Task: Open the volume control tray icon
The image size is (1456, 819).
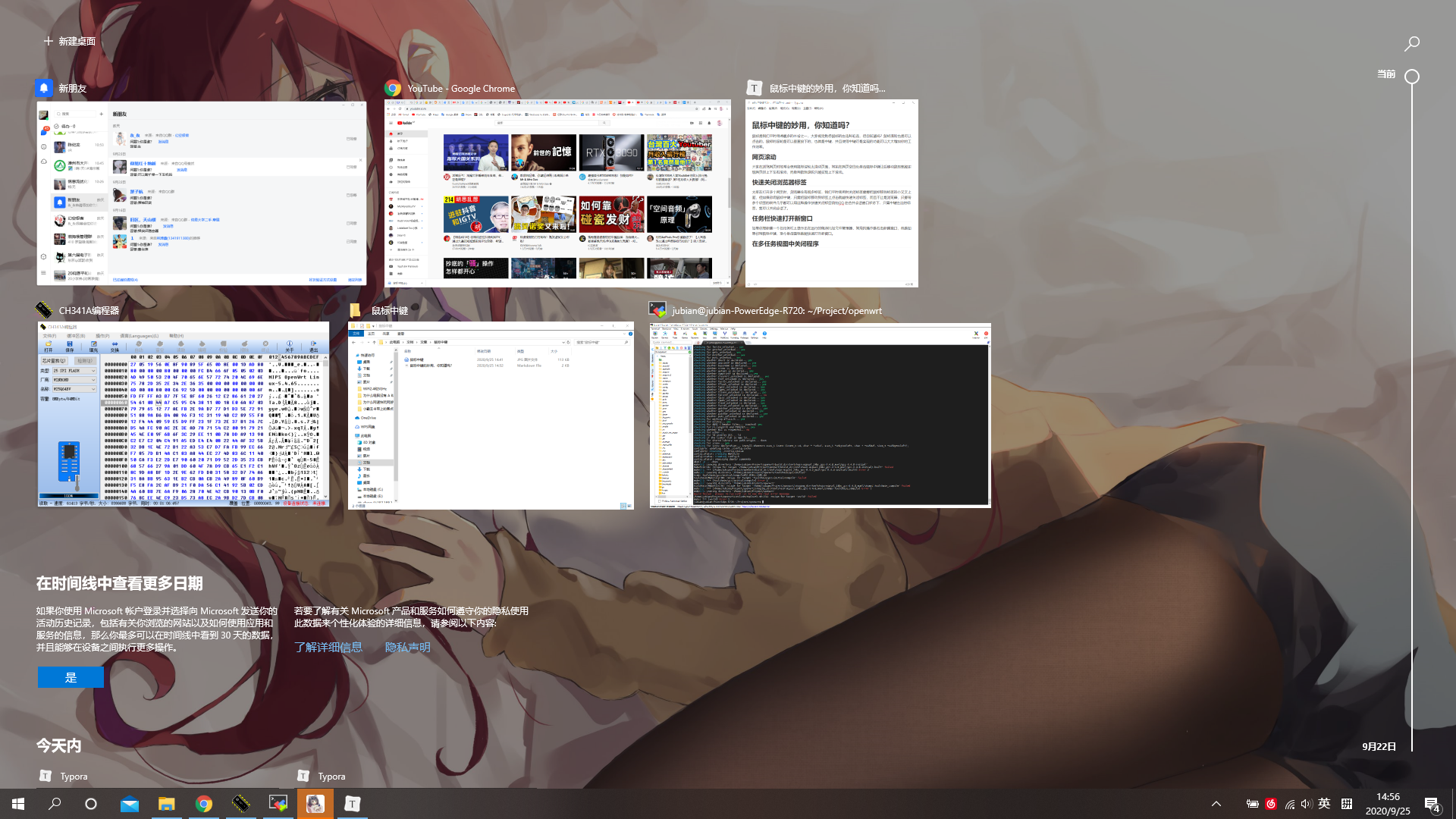Action: pos(1306,804)
